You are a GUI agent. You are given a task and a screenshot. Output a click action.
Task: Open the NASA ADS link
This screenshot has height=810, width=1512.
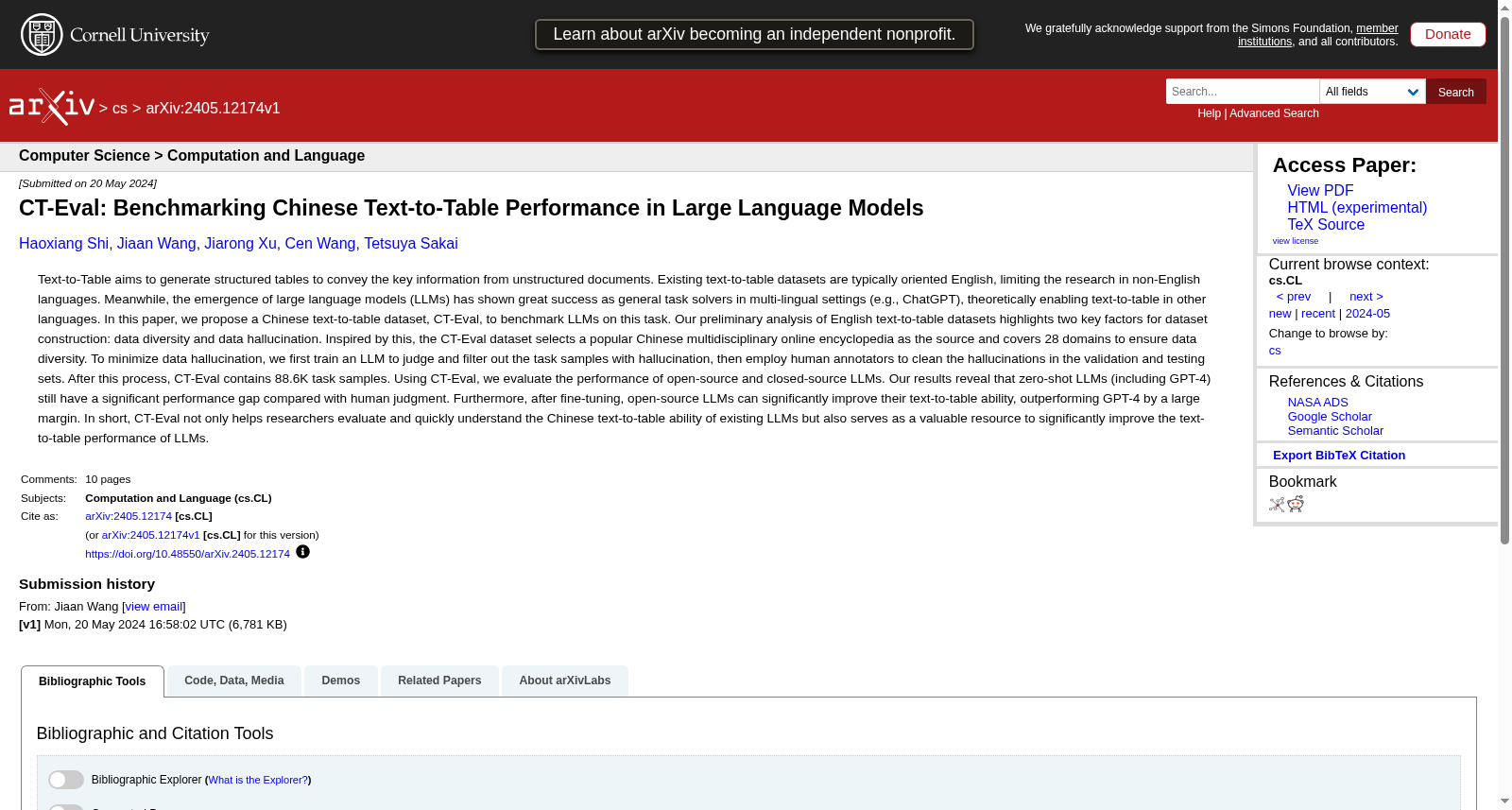click(x=1317, y=403)
